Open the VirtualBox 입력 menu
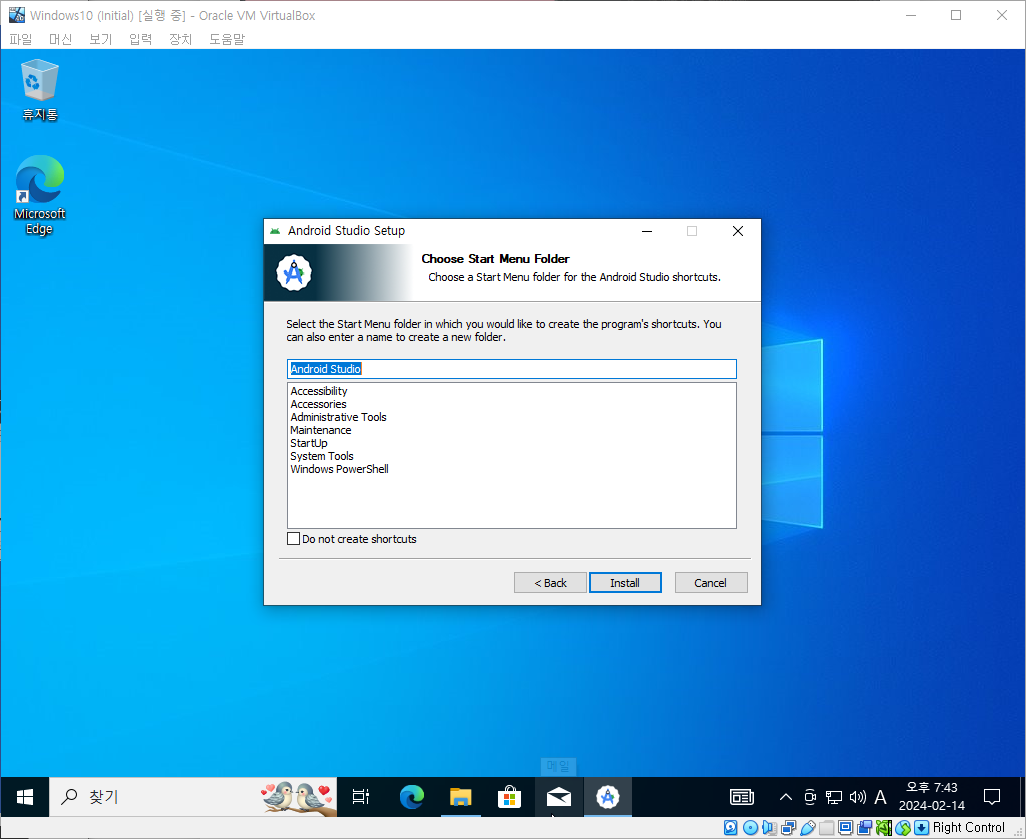The image size is (1026, 839). point(141,39)
